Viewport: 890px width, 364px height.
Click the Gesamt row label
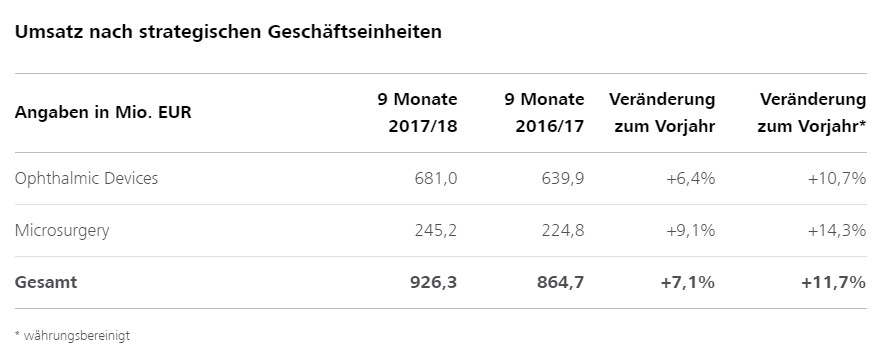coord(46,282)
